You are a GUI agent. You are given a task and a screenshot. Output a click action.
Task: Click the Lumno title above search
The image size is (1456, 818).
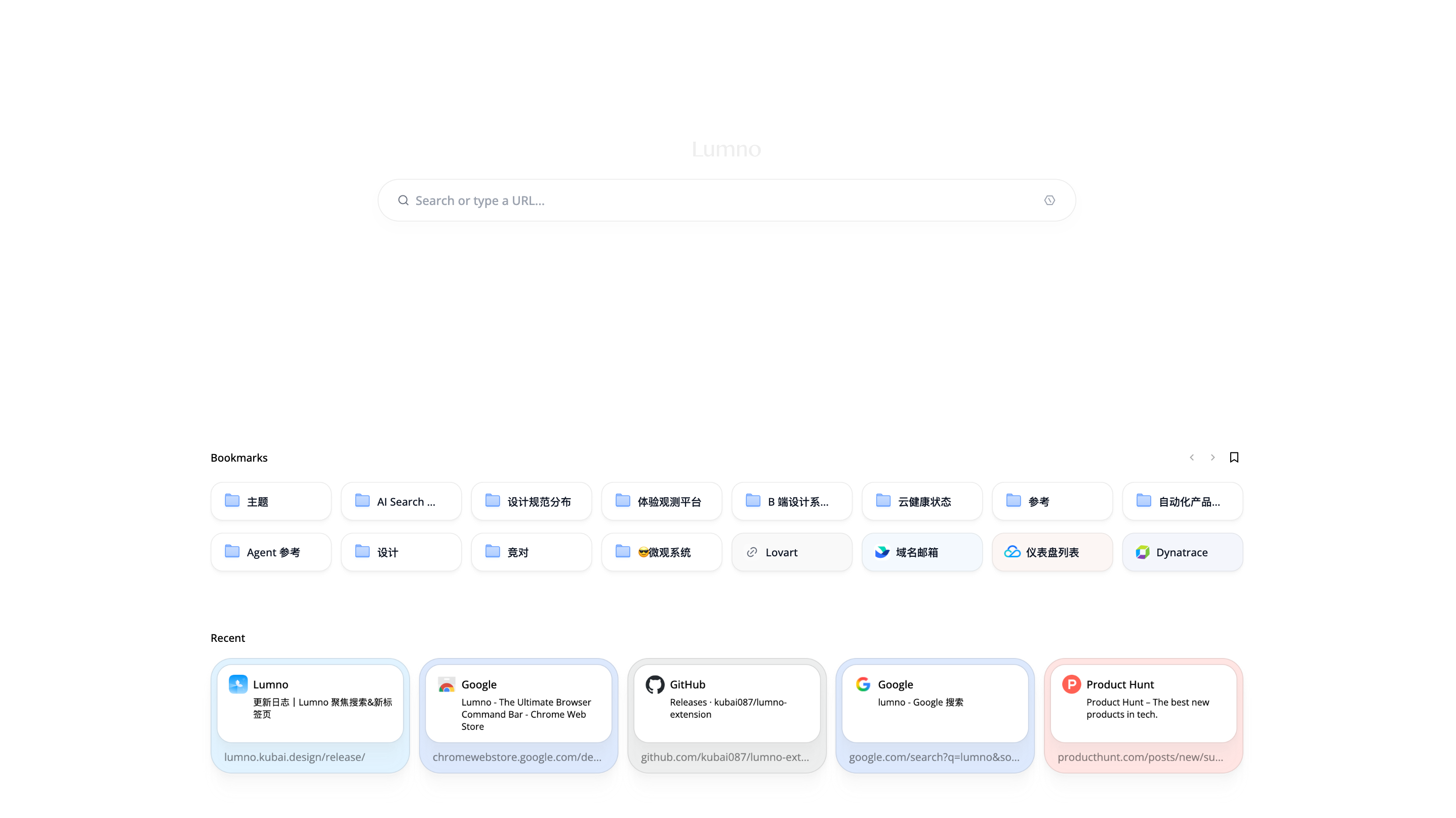(726, 149)
